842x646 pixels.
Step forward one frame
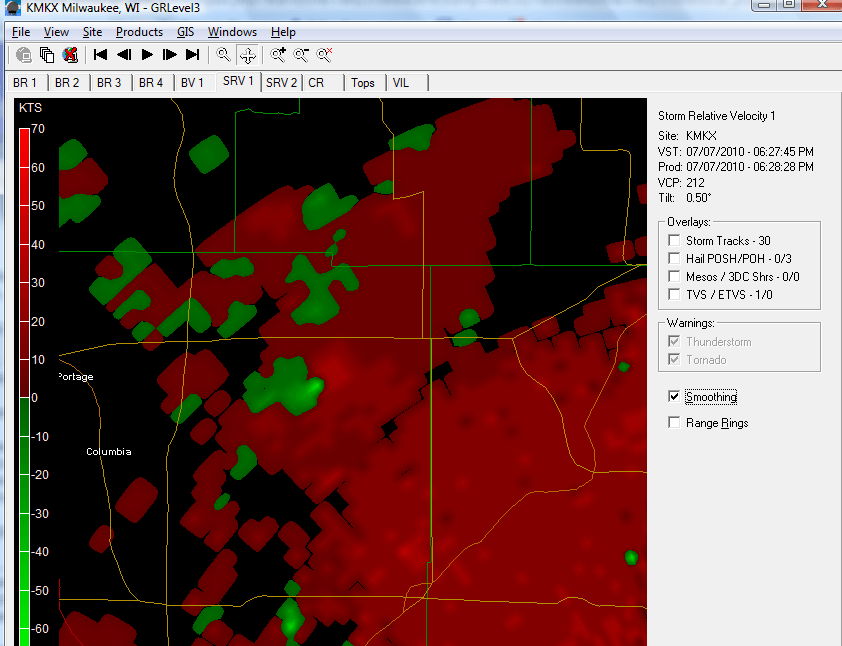170,54
